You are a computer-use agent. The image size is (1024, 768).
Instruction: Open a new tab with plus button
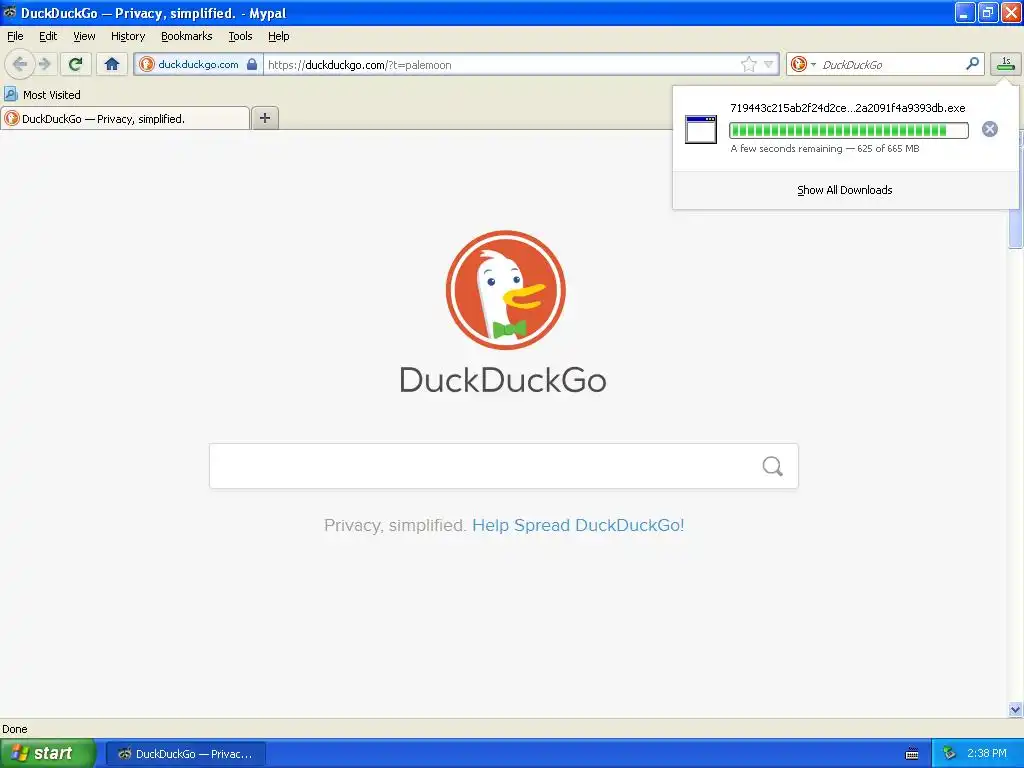pyautogui.click(x=264, y=118)
